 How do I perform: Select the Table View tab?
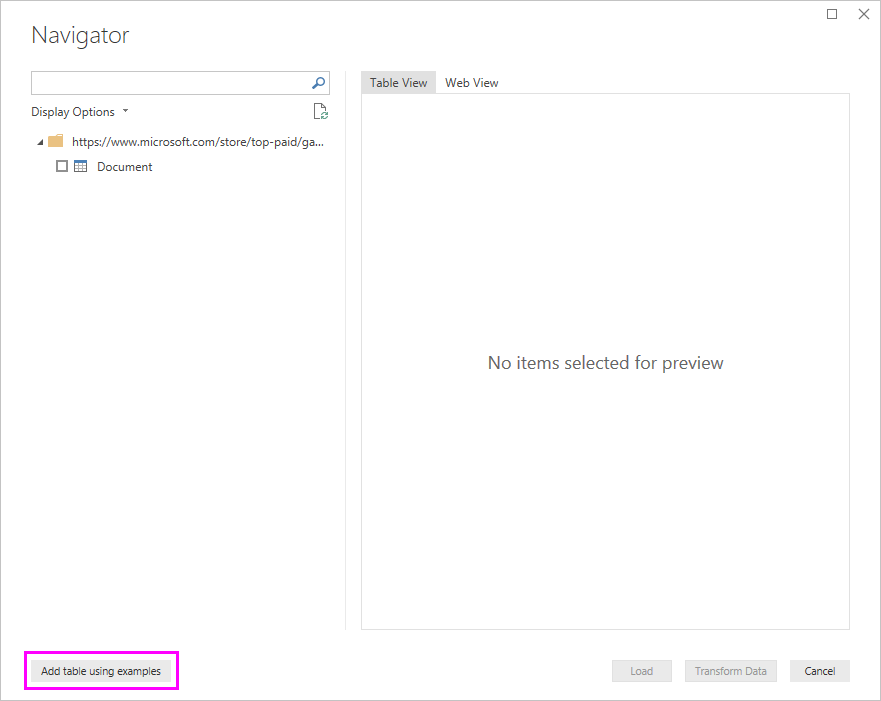pyautogui.click(x=397, y=82)
